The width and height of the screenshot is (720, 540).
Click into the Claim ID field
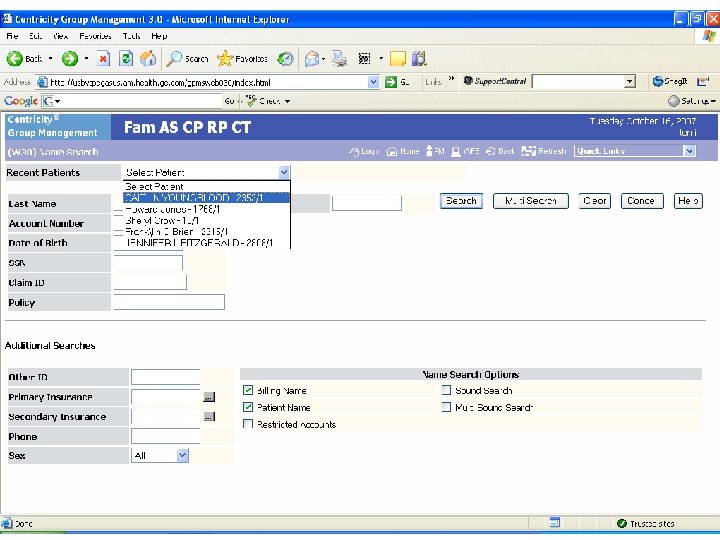pos(150,282)
